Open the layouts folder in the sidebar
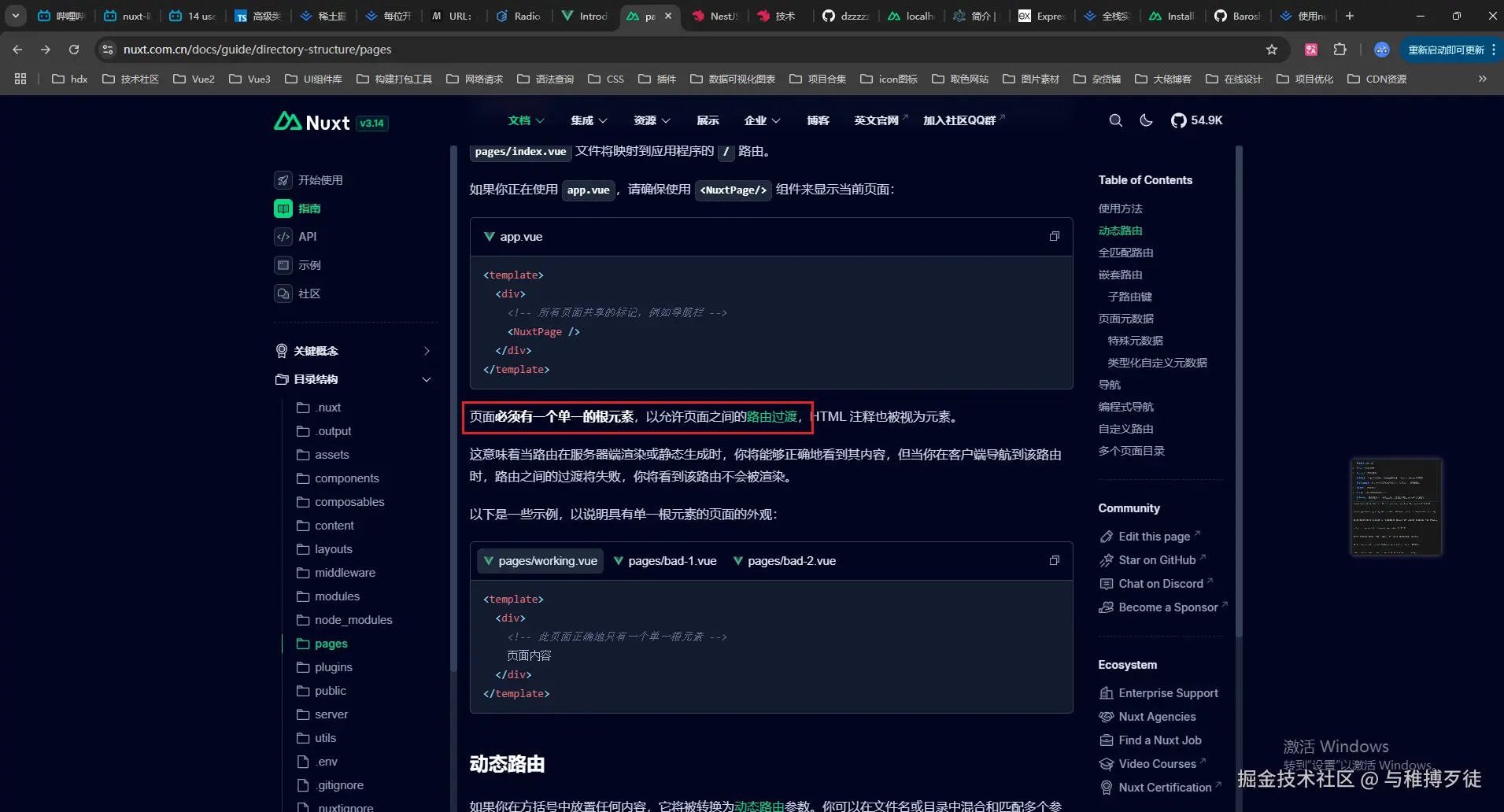The image size is (1504, 812). [324, 549]
